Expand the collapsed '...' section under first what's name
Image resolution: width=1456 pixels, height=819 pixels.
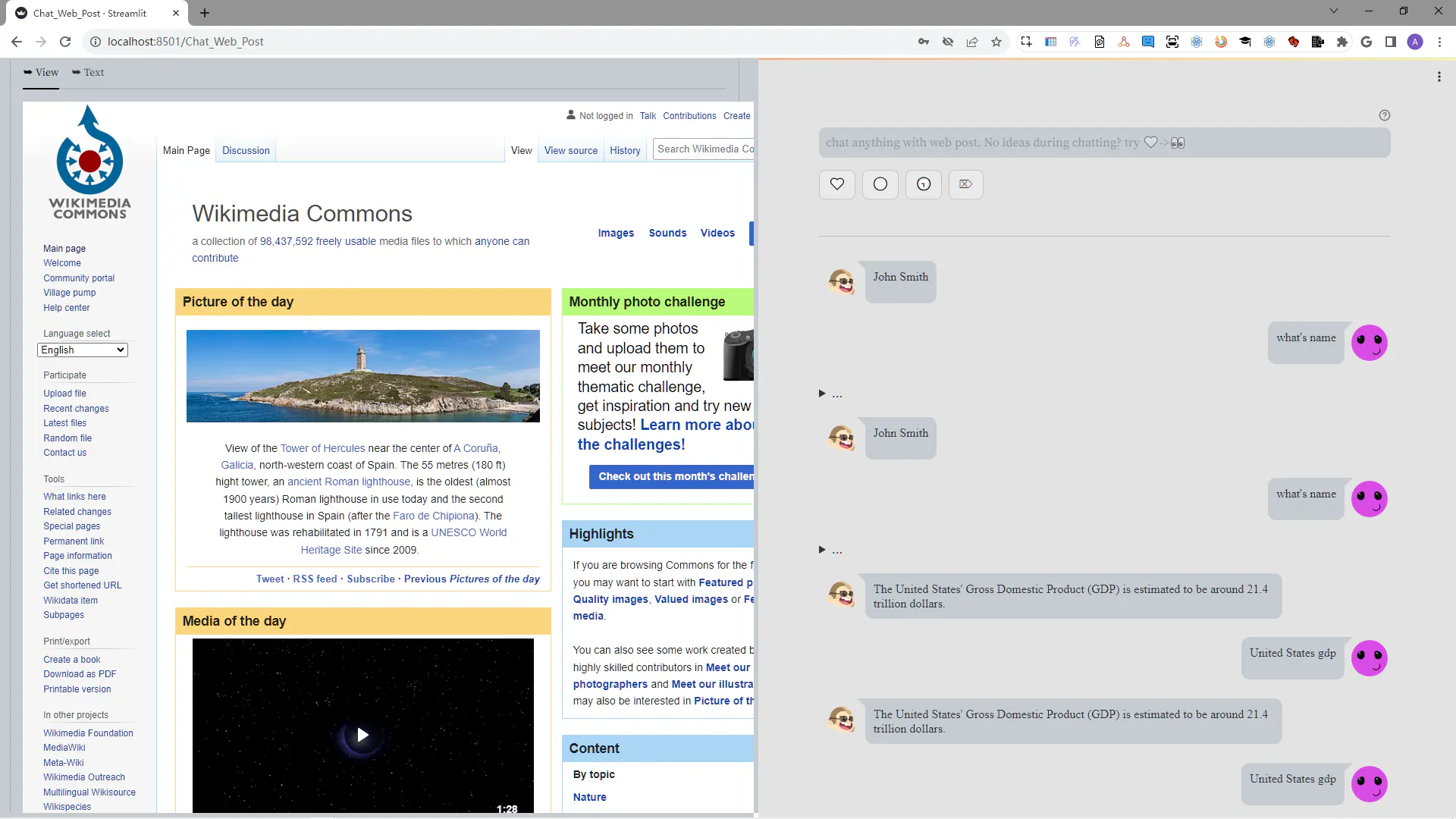click(830, 394)
